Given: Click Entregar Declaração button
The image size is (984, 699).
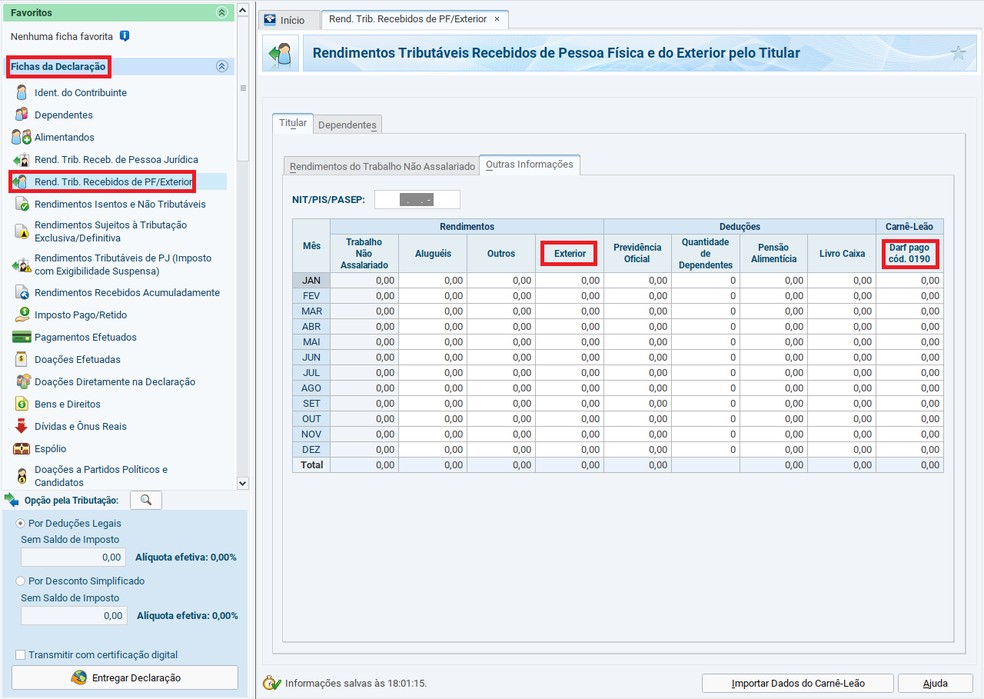Looking at the screenshot, I should [125, 678].
